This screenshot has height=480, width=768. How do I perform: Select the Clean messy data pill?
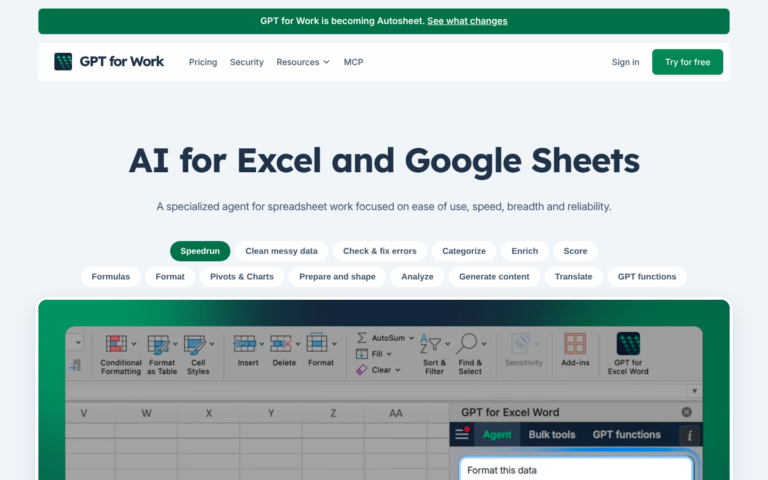tap(281, 251)
